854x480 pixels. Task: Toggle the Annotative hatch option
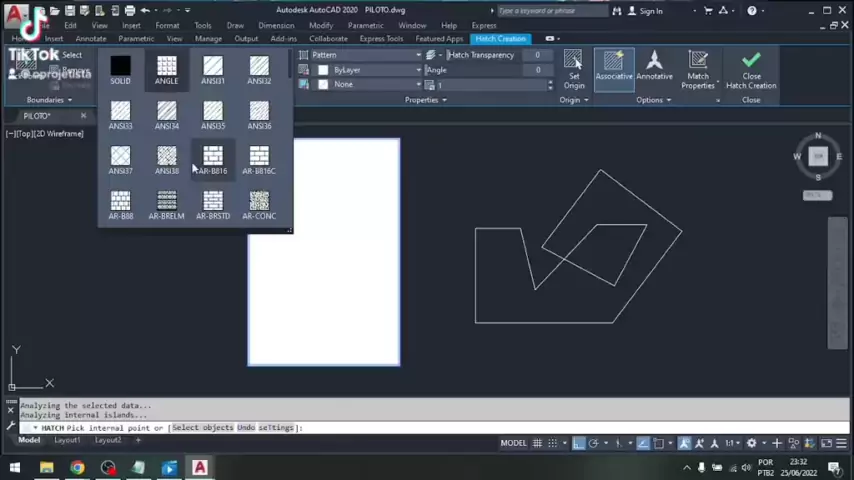tap(654, 68)
